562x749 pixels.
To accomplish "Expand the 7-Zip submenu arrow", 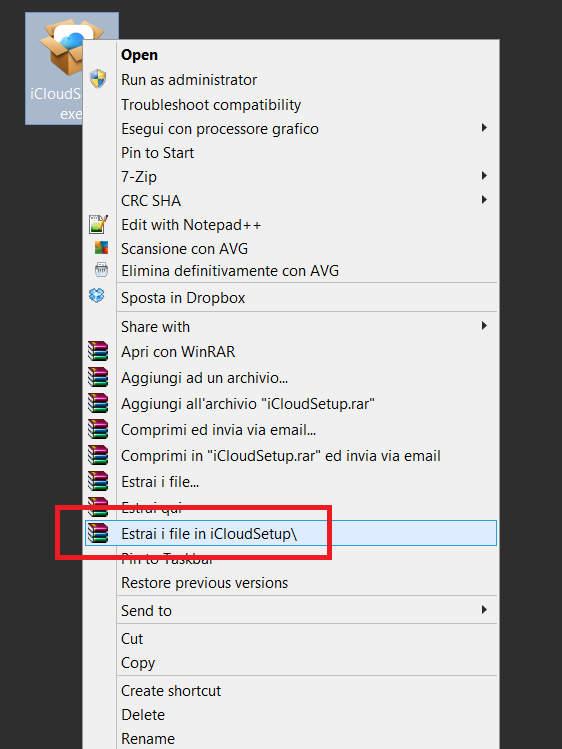I will pos(484,176).
